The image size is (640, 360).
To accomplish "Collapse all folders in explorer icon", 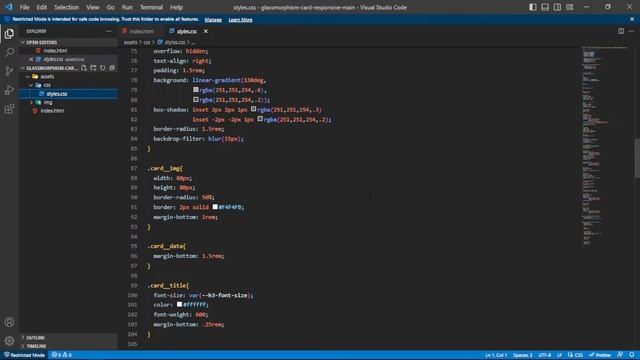I will tap(112, 68).
